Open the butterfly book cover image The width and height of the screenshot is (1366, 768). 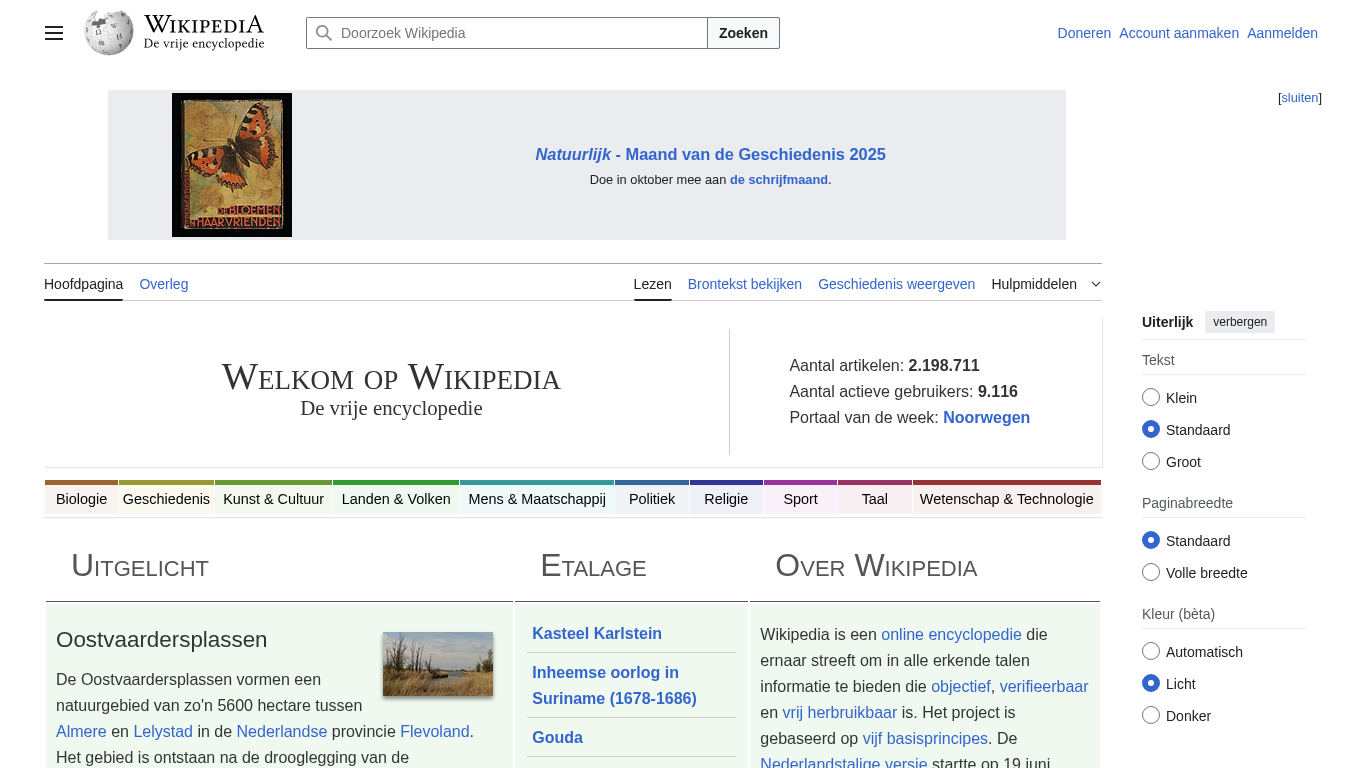point(232,165)
